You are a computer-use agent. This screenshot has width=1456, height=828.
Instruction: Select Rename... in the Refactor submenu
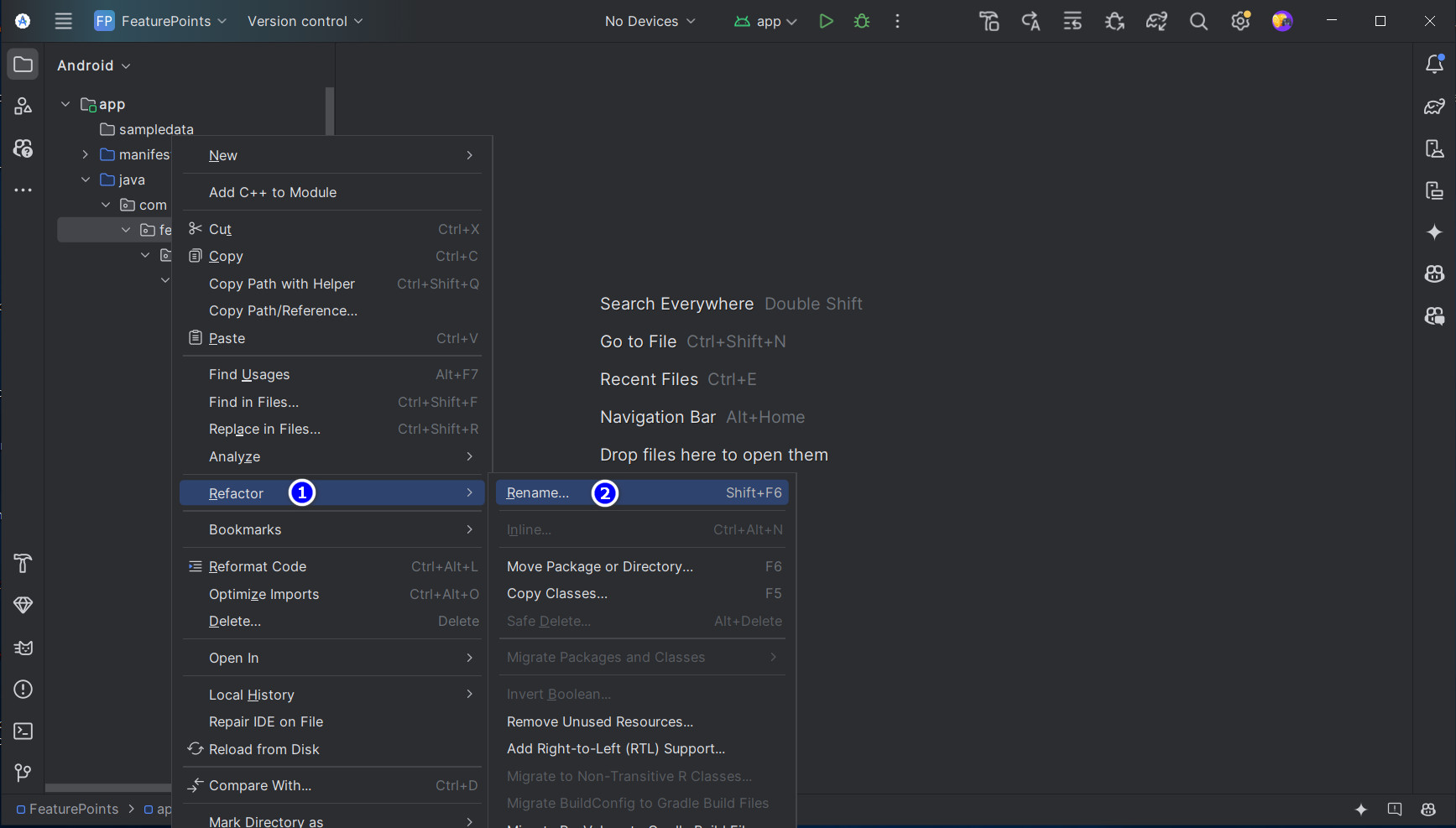538,493
